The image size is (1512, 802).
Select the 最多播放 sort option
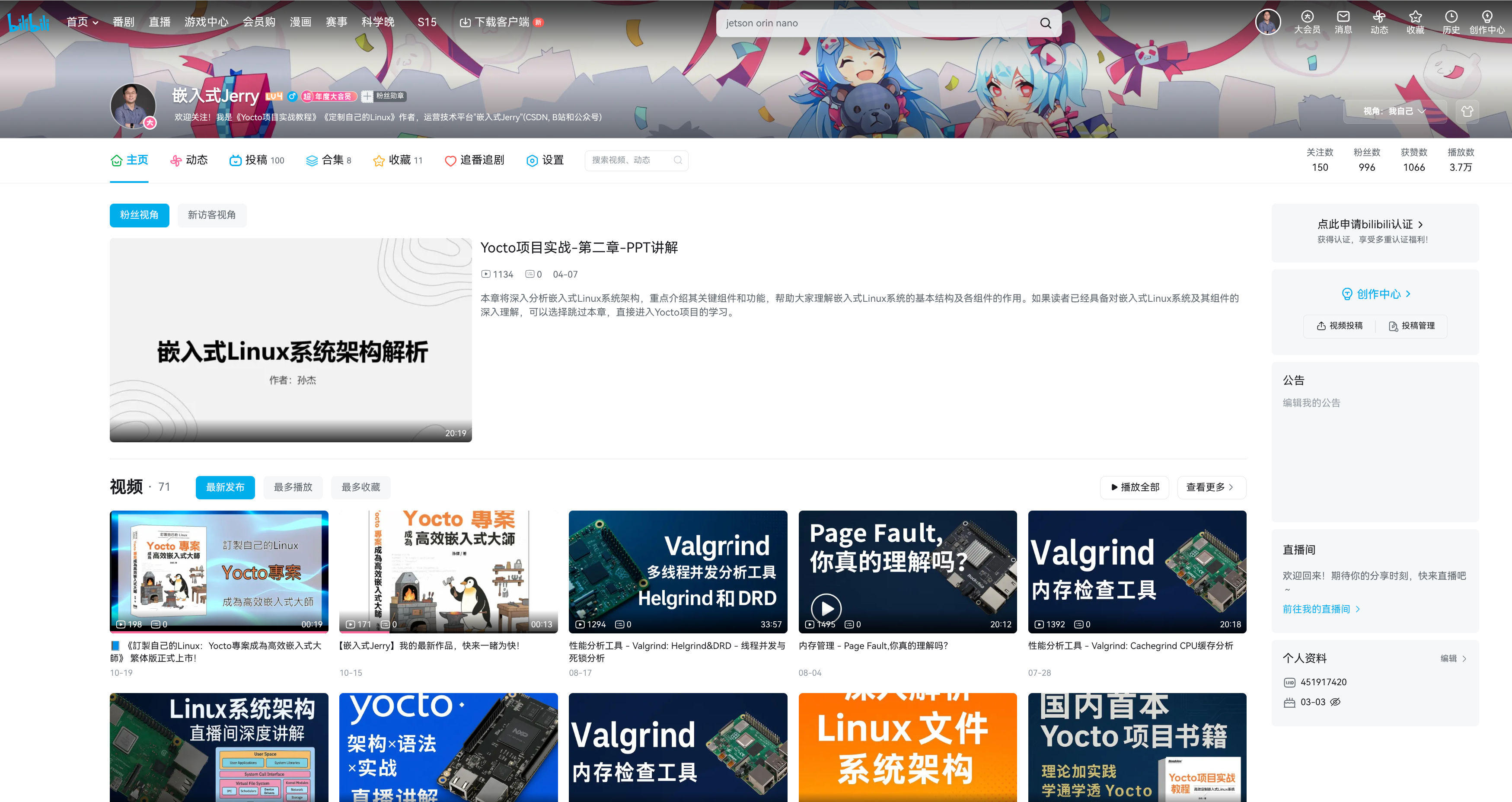tap(293, 487)
